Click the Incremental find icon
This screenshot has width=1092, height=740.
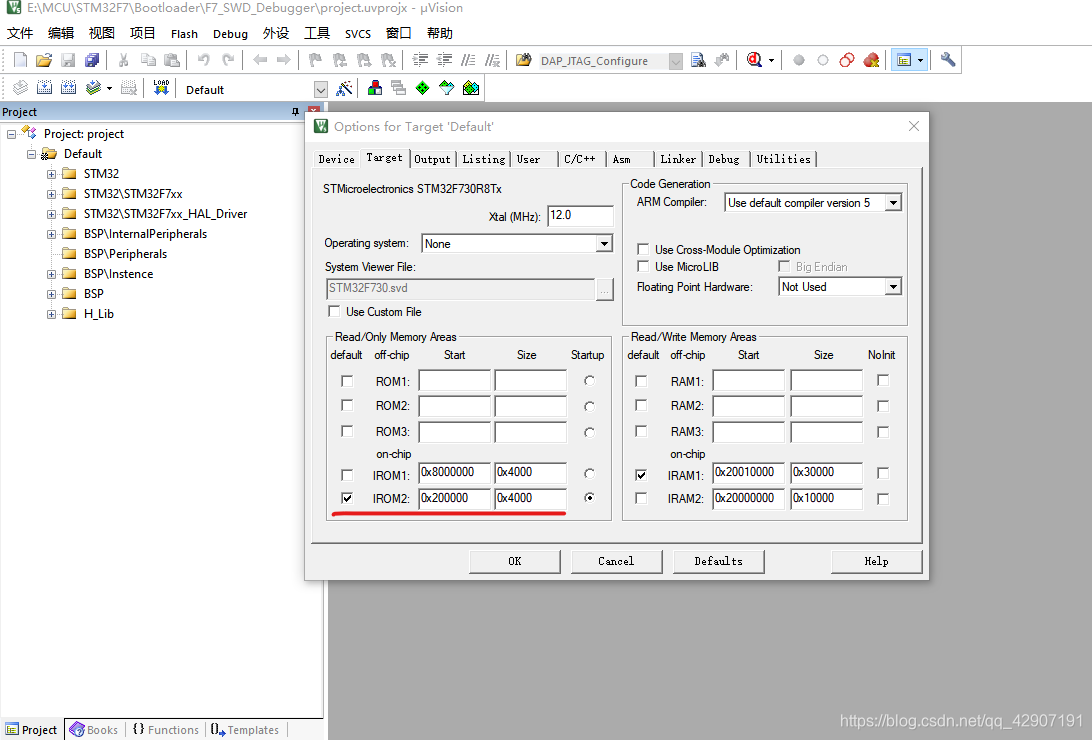point(722,61)
